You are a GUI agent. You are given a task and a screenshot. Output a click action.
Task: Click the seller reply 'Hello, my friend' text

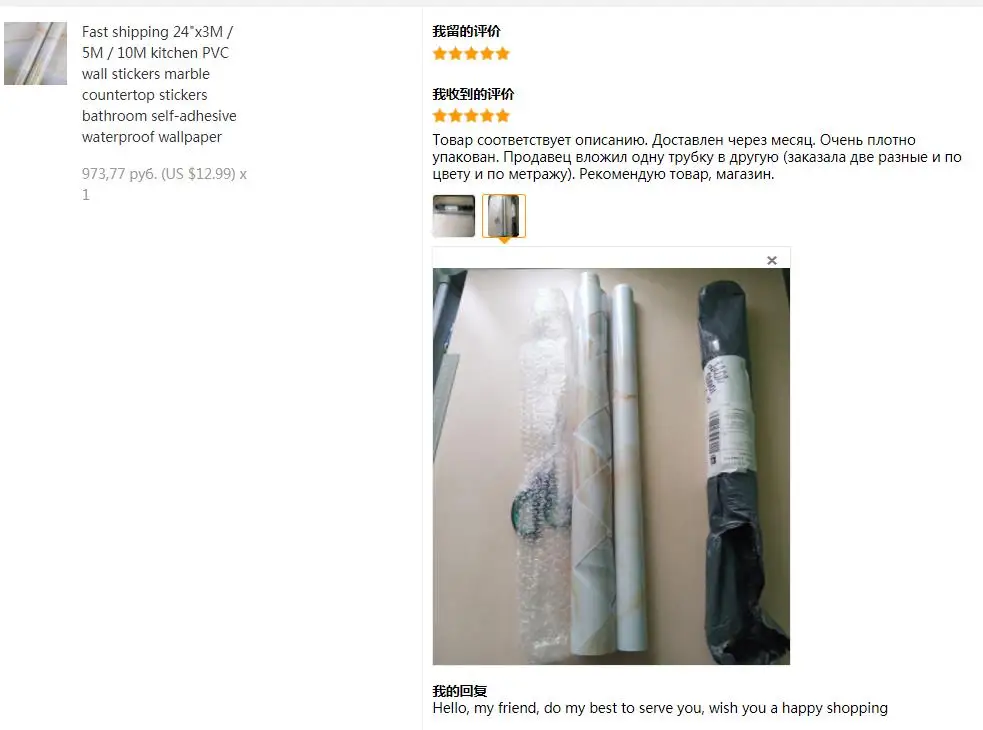(660, 708)
